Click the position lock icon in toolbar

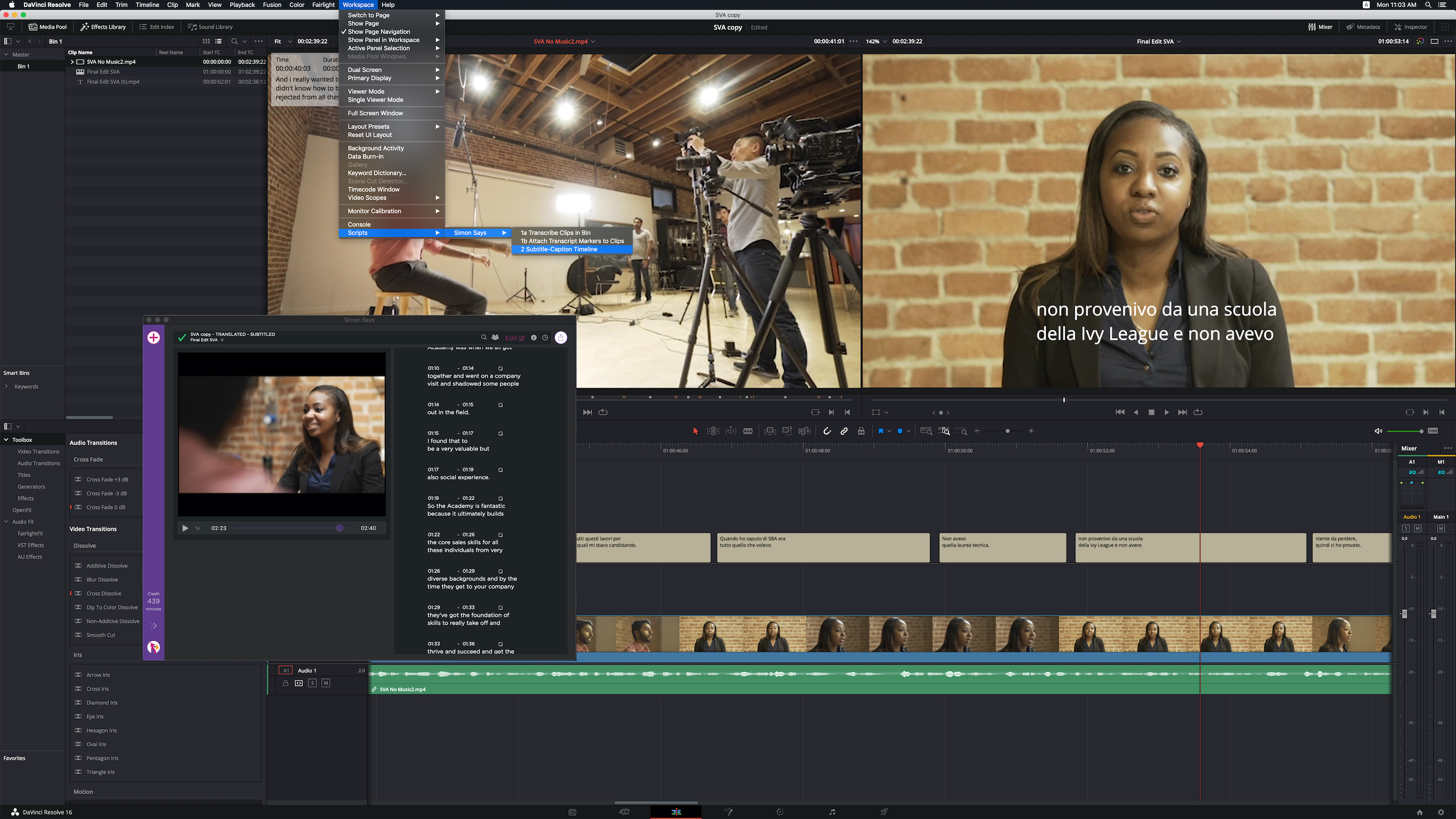pos(861,431)
